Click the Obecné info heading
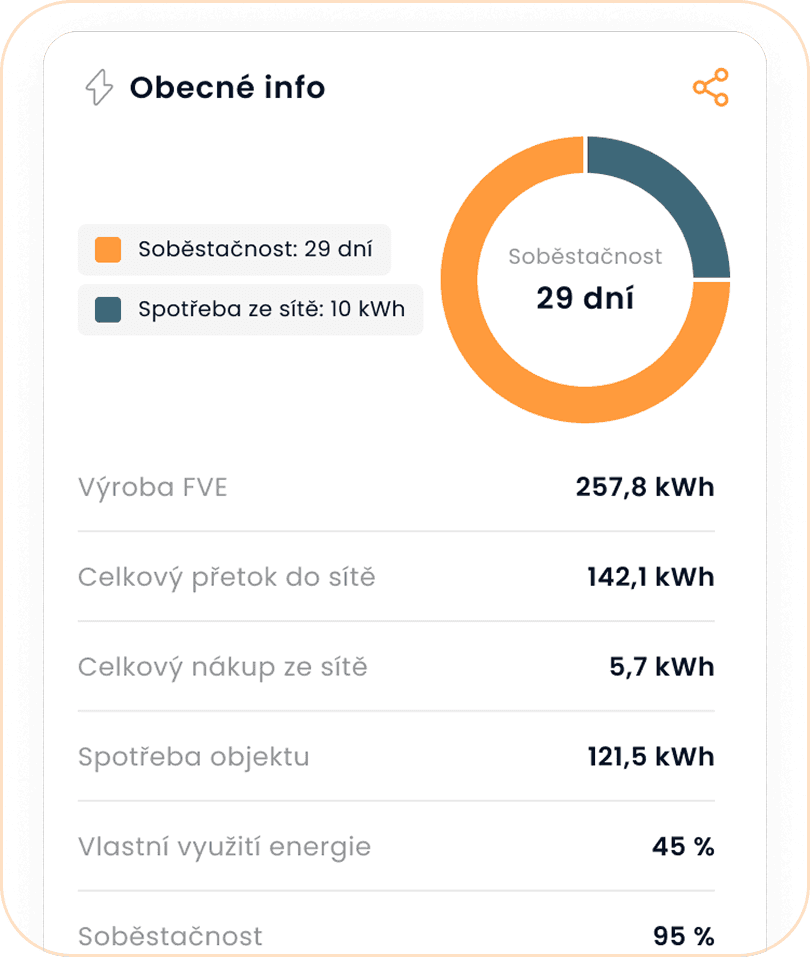Viewport: 810px width, 957px height. [227, 88]
